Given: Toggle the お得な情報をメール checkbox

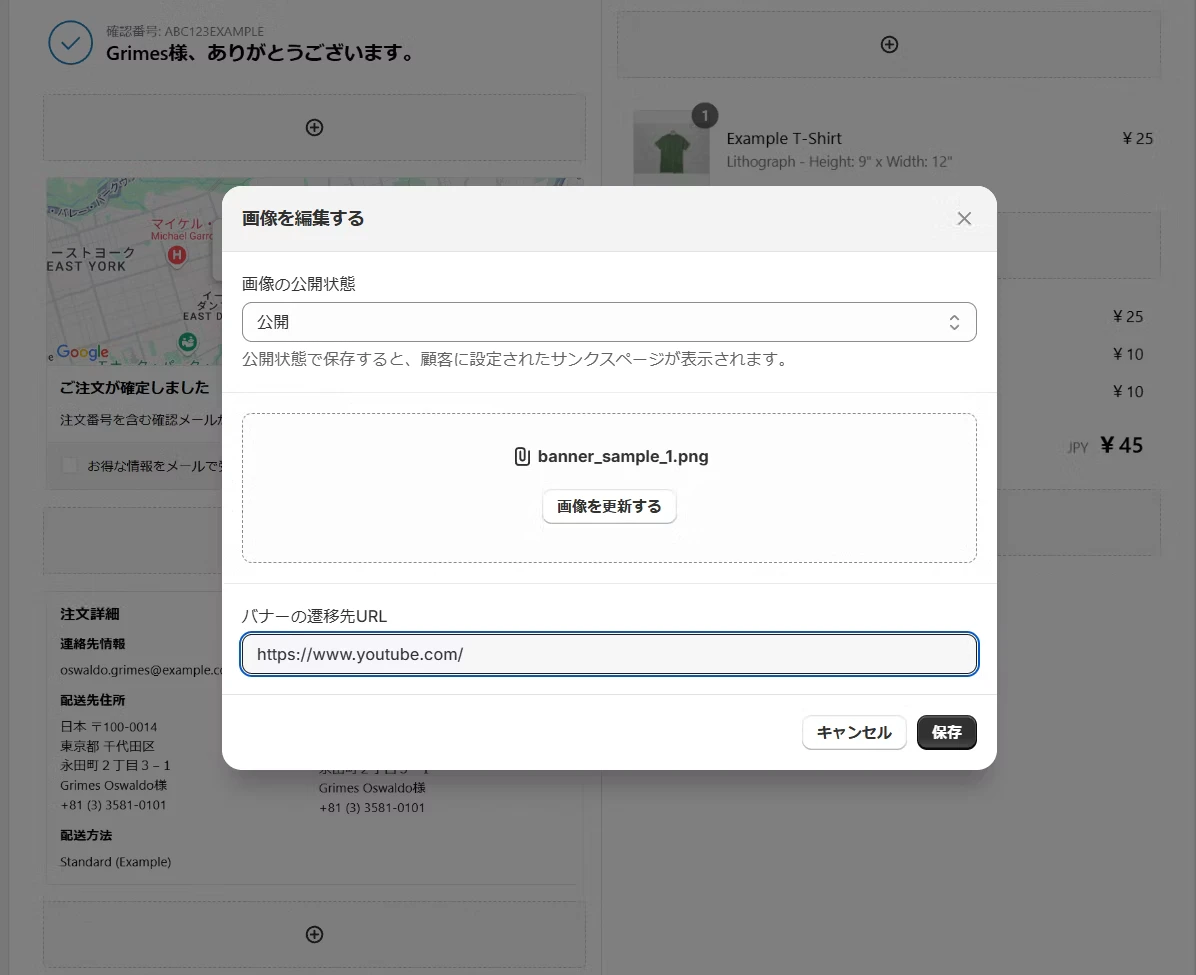Looking at the screenshot, I should coord(69,465).
